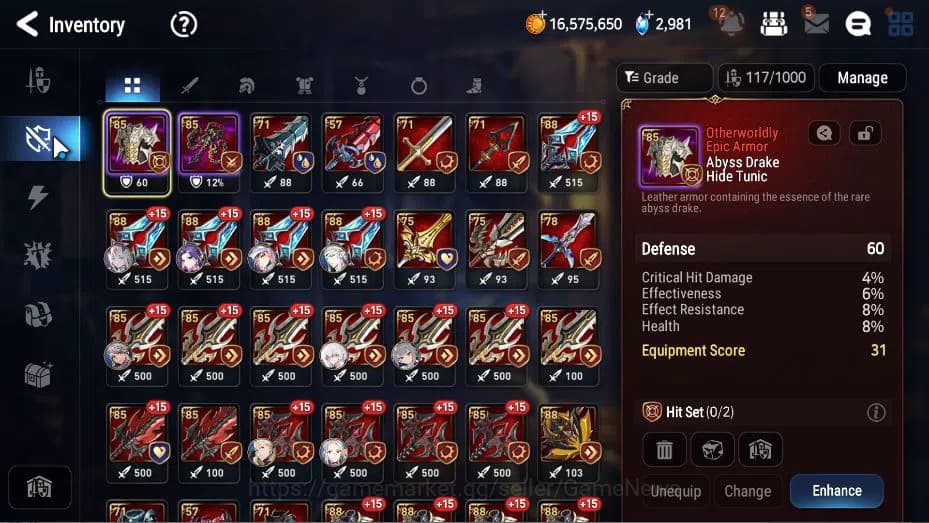This screenshot has height=523, width=929.
Task: Toggle the equipment lock padlock icon
Action: coord(864,133)
